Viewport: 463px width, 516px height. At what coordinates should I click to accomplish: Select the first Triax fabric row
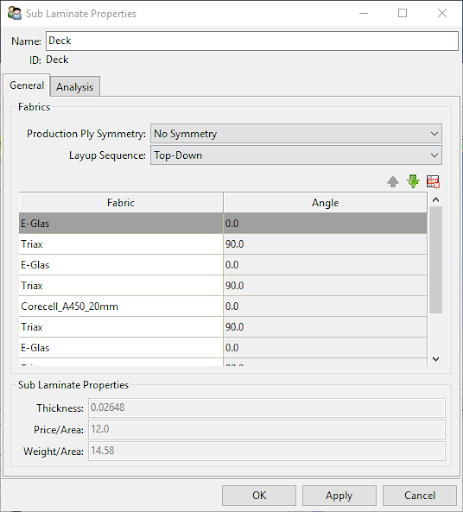[x=223, y=244]
